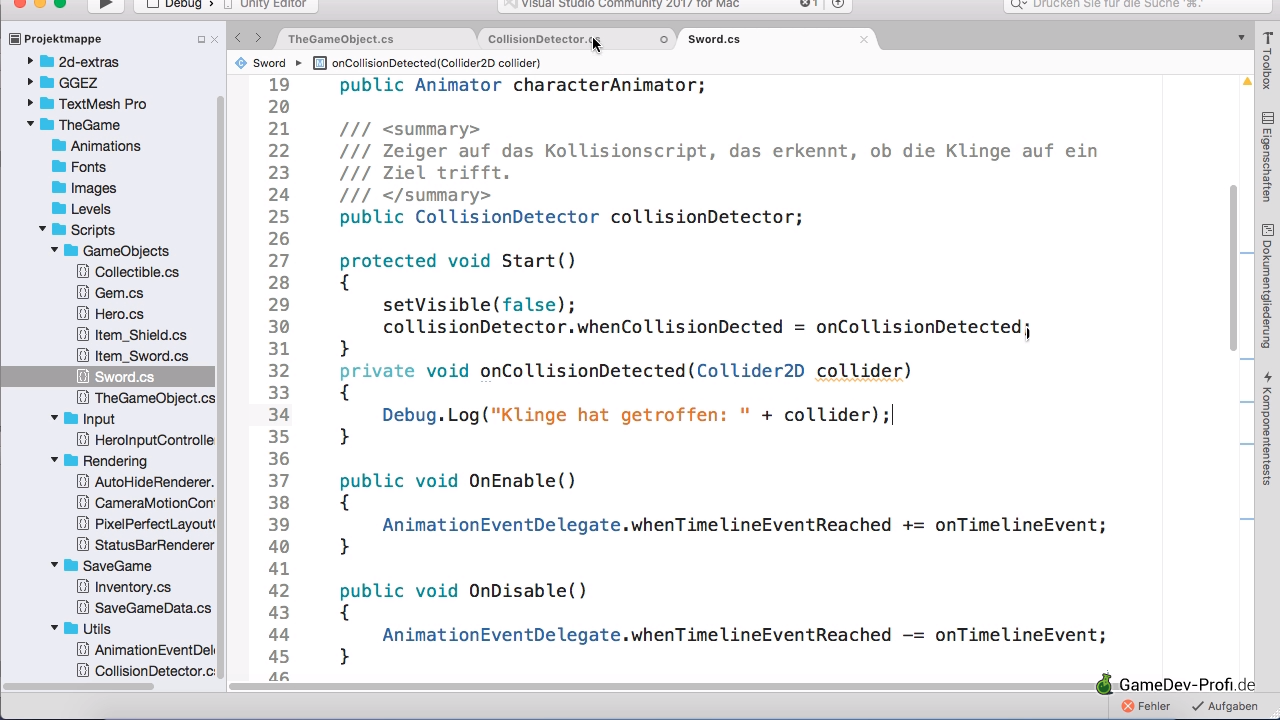Close the Sword.cs tab
The image size is (1280, 720).
tap(864, 39)
